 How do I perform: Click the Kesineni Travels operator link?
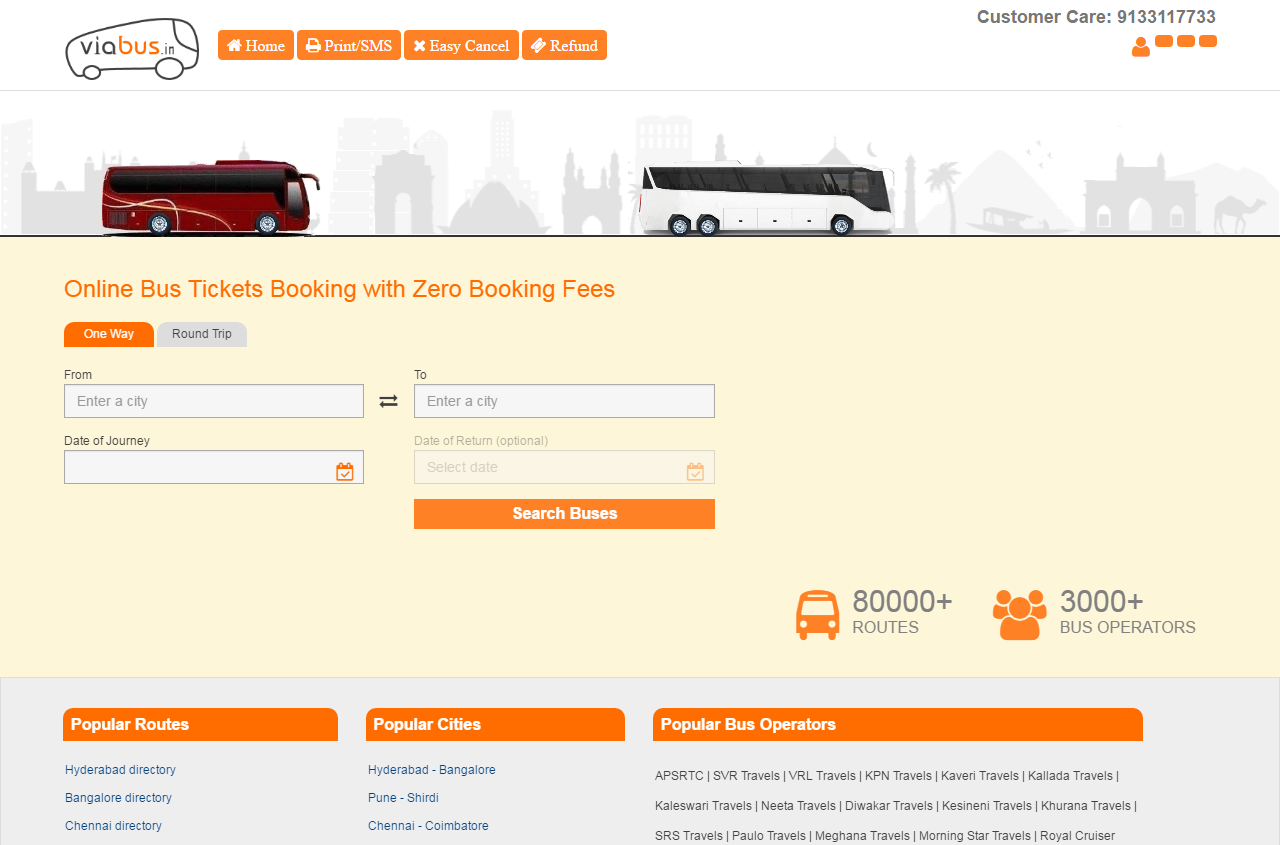point(987,806)
